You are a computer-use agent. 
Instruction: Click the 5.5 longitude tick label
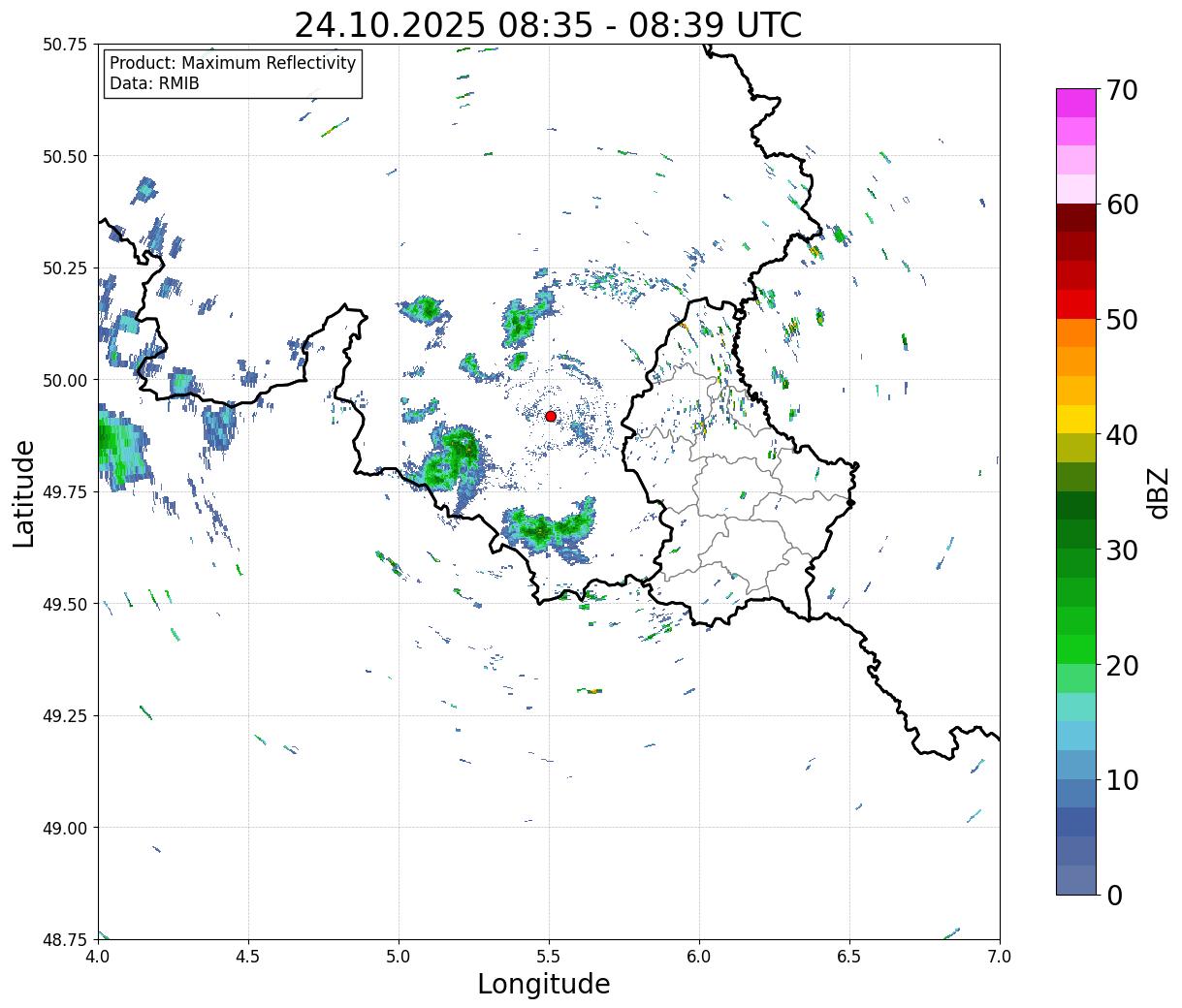pyautogui.click(x=549, y=956)
